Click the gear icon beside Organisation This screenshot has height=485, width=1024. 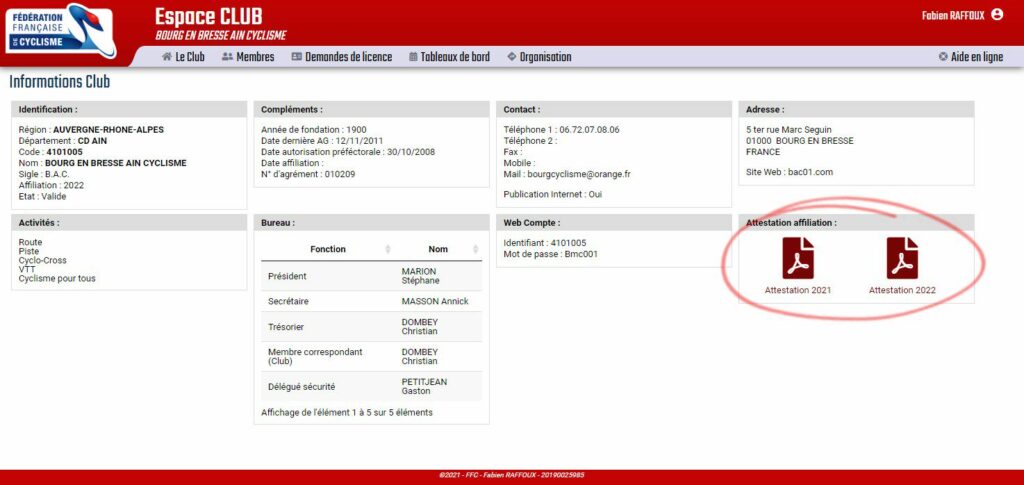(x=512, y=57)
